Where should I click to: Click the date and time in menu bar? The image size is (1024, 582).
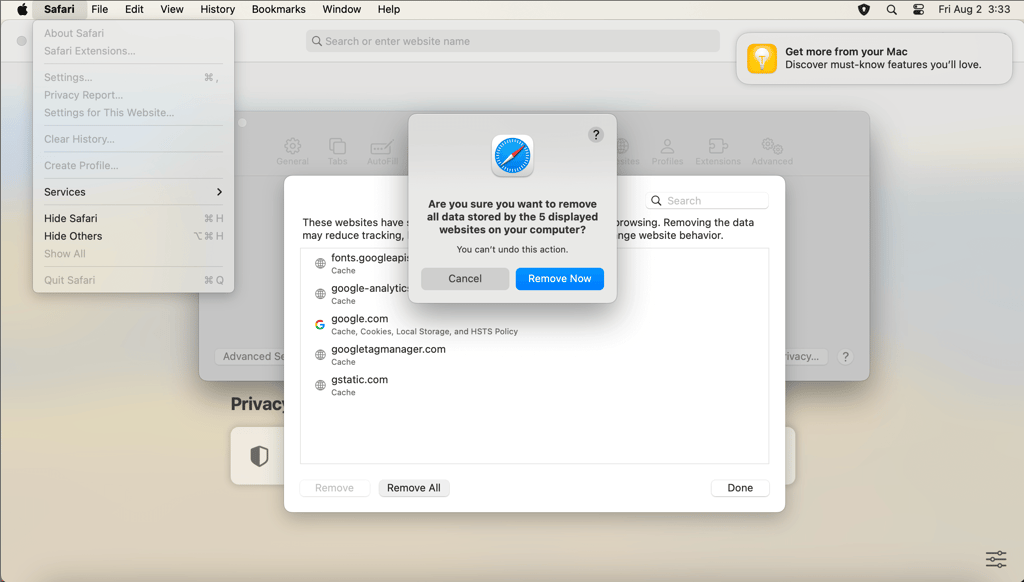point(974,9)
